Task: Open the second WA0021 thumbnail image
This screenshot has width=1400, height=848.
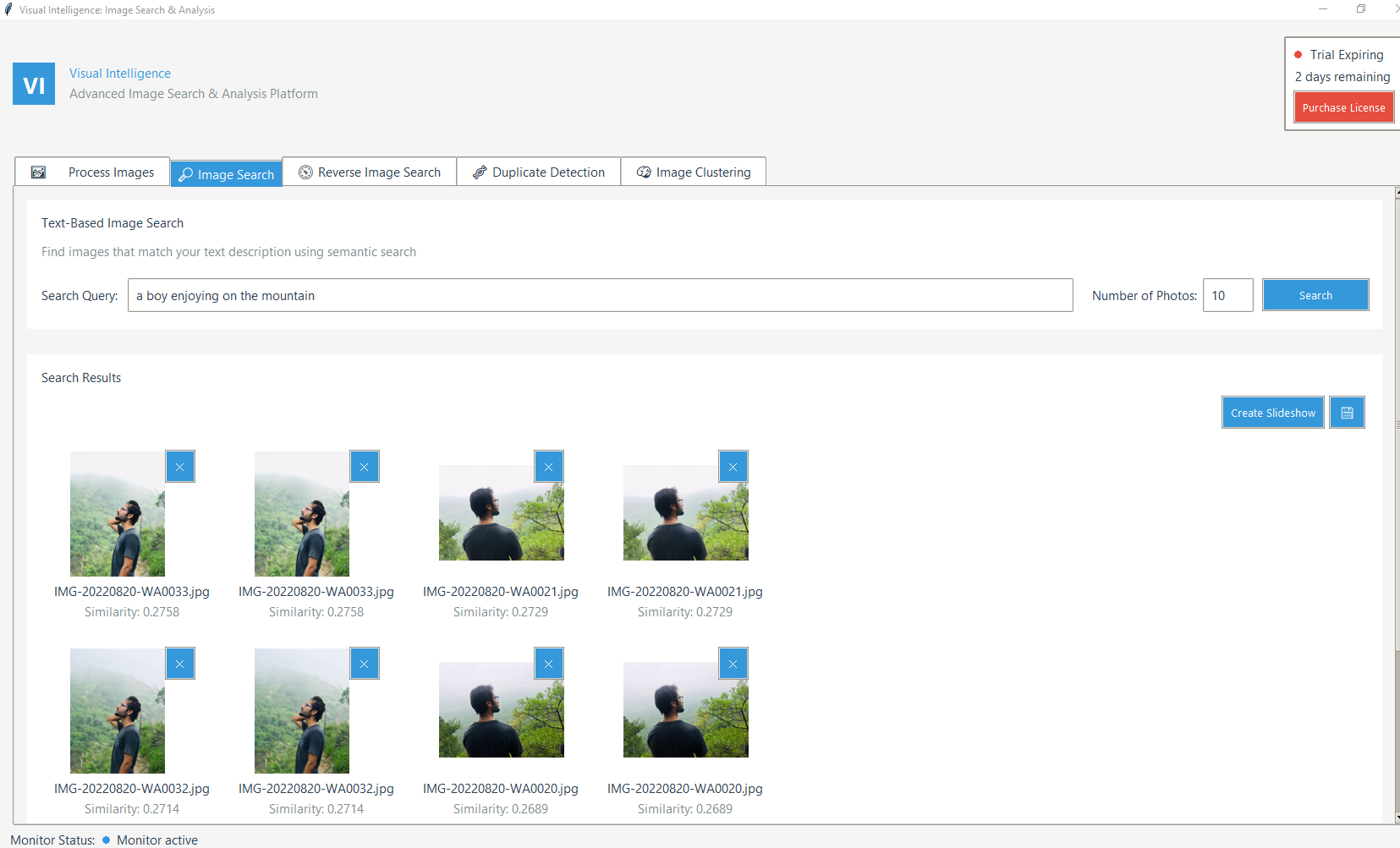Action: 686,512
